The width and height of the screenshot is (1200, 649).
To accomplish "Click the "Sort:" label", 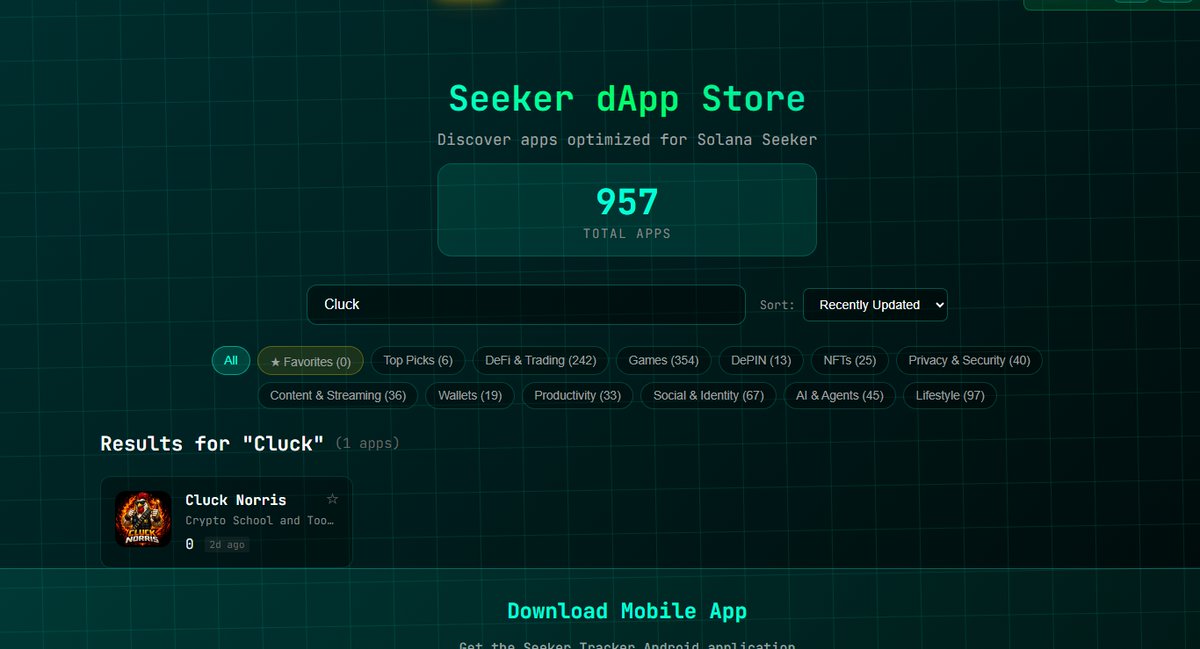I will tap(777, 305).
